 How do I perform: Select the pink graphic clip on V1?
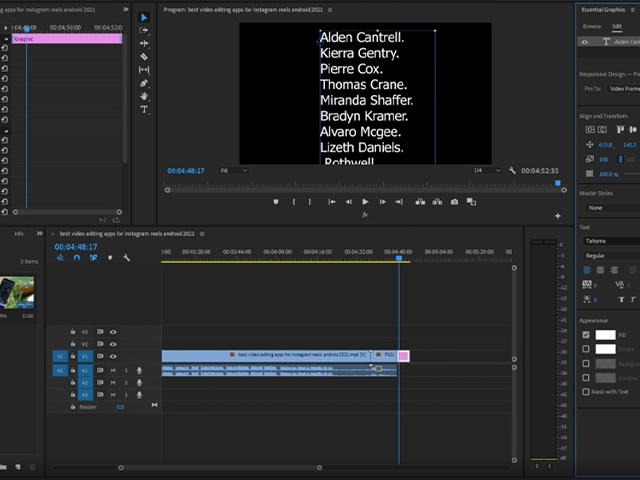(403, 356)
